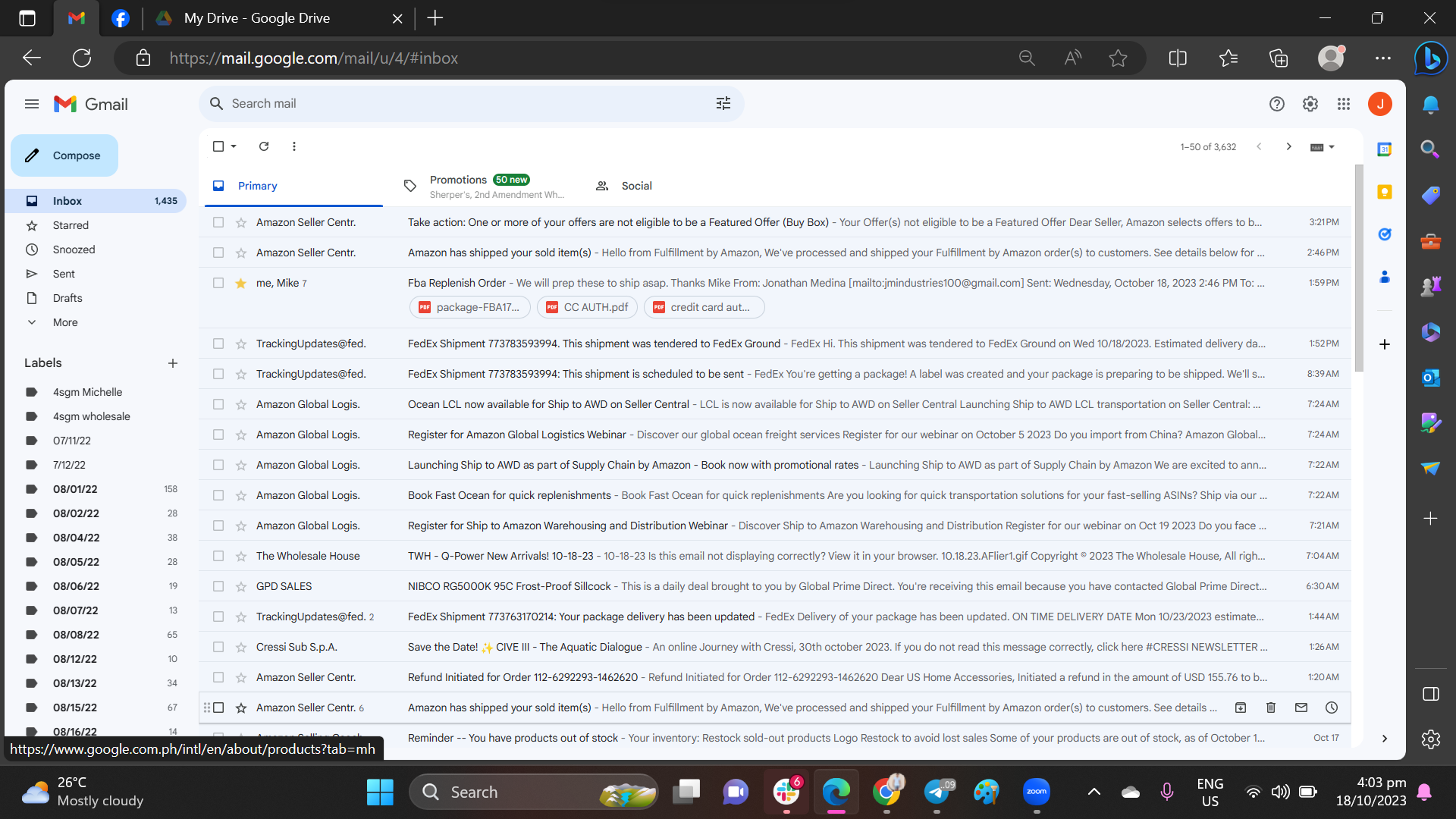The image size is (1456, 819).
Task: Mark hovered Amazon email as unread
Action: click(x=1301, y=708)
